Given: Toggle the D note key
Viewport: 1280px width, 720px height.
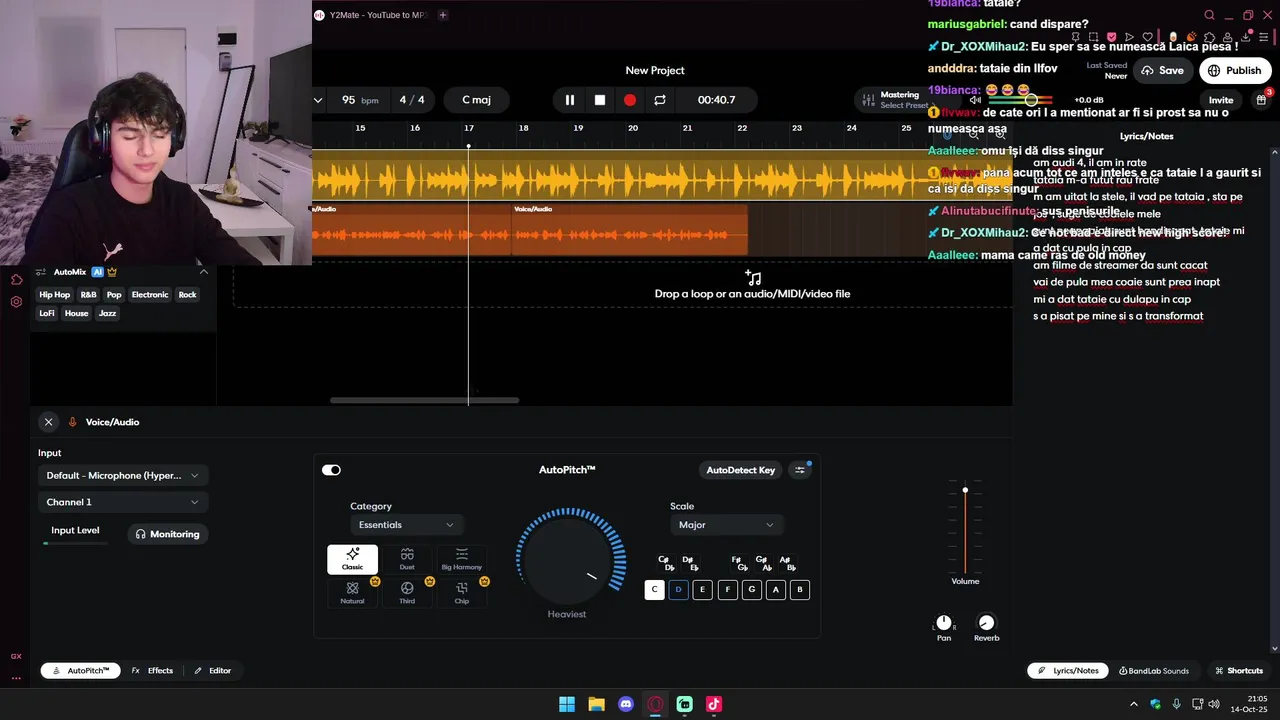Looking at the screenshot, I should (678, 590).
